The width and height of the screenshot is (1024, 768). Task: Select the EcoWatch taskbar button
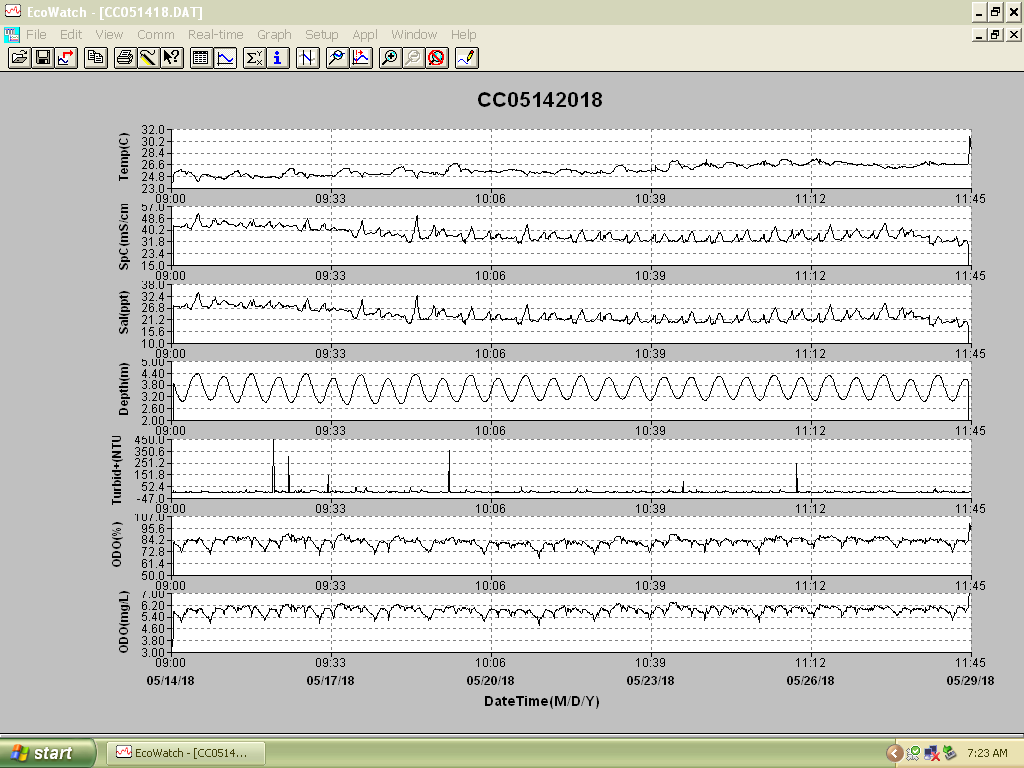coord(186,753)
